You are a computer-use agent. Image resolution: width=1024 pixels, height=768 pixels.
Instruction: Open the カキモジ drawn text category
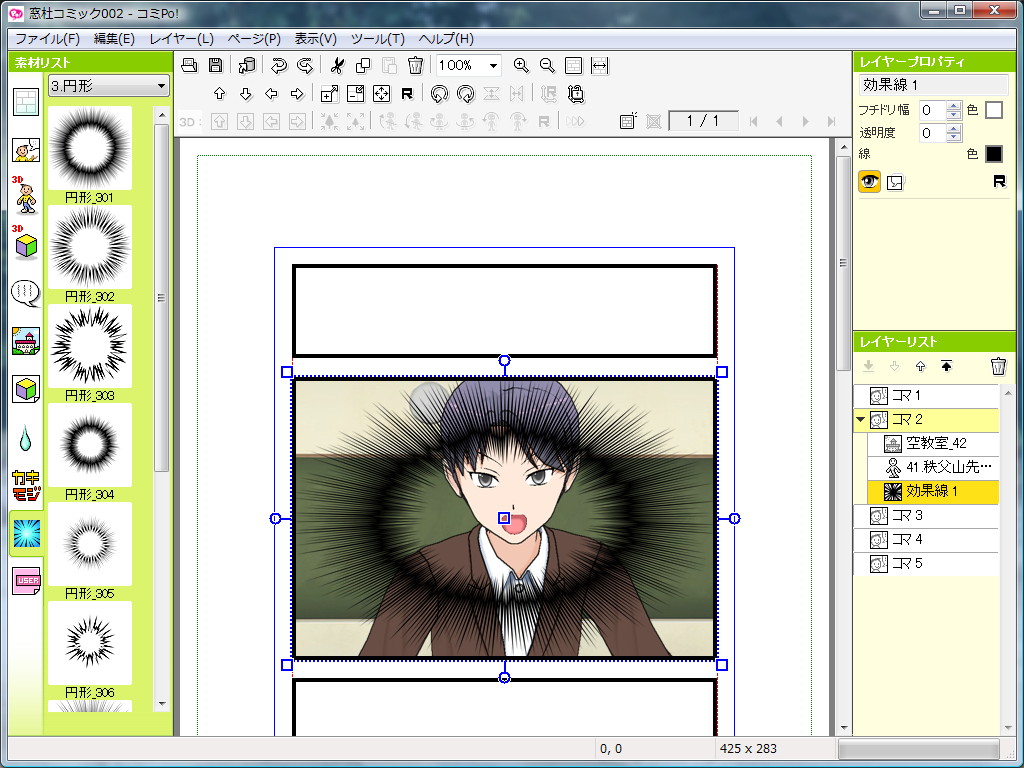[x=26, y=485]
